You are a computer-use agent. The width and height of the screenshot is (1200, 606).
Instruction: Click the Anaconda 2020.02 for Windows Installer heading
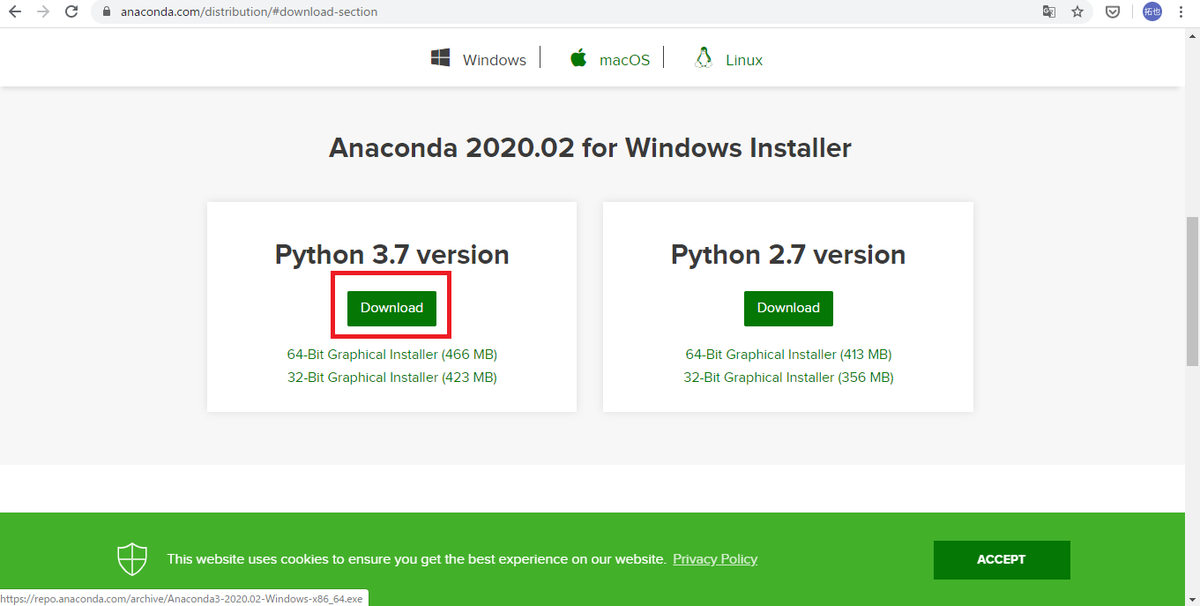pyautogui.click(x=590, y=149)
